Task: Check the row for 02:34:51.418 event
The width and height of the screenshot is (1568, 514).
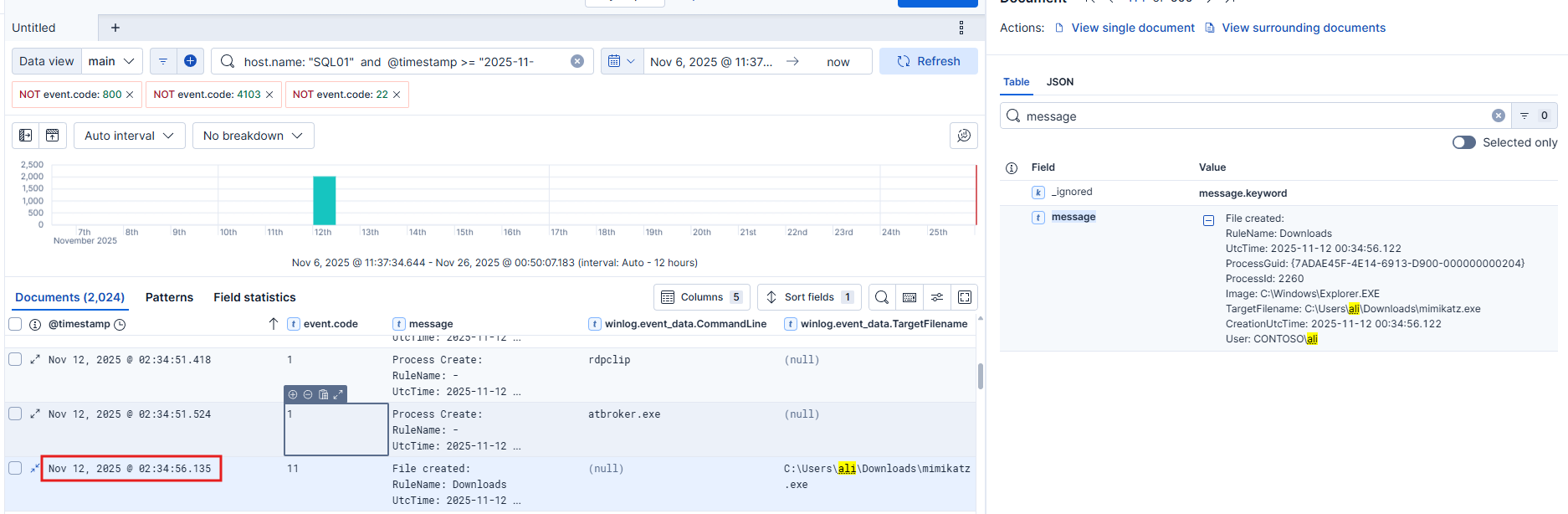Action: pos(15,359)
